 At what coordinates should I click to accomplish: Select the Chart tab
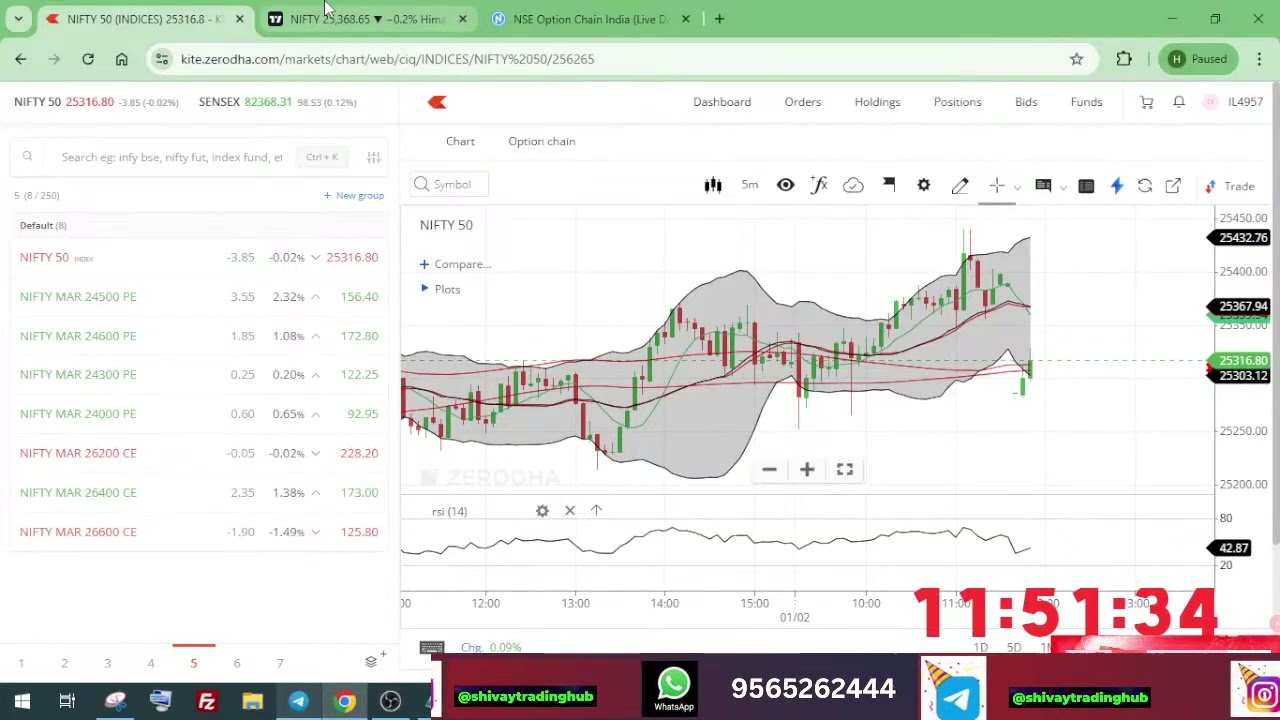click(460, 141)
